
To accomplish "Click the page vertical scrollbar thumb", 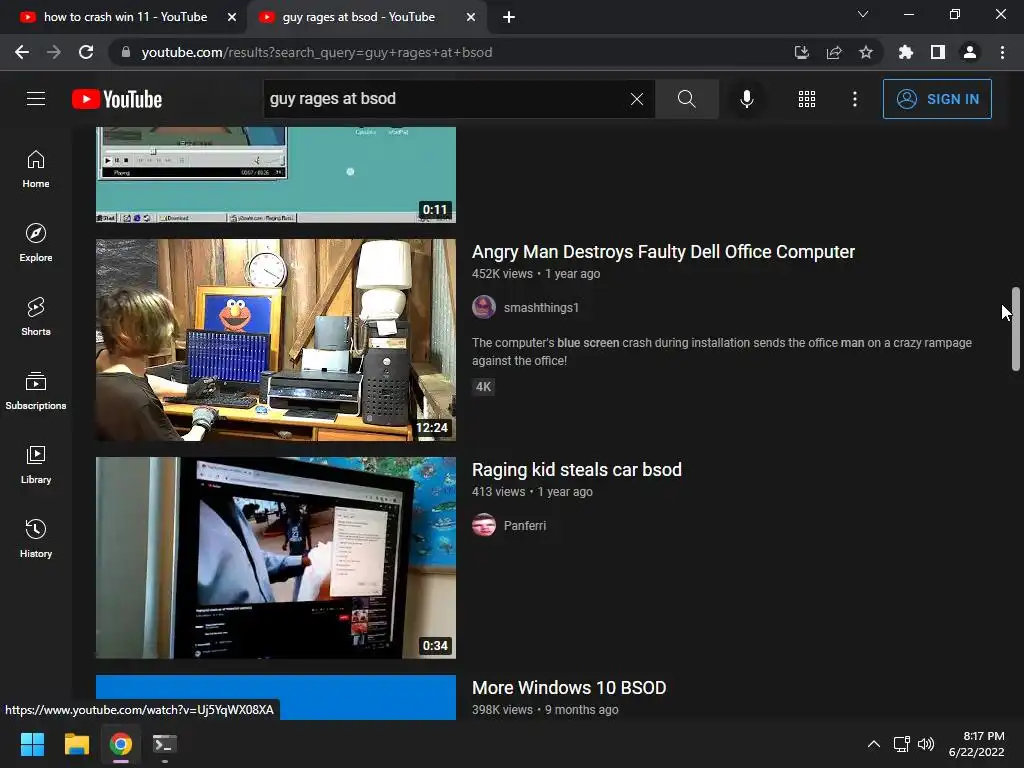I will point(1016,329).
